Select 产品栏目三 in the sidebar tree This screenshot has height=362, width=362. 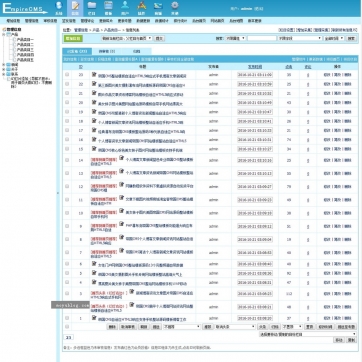[x=25, y=50]
